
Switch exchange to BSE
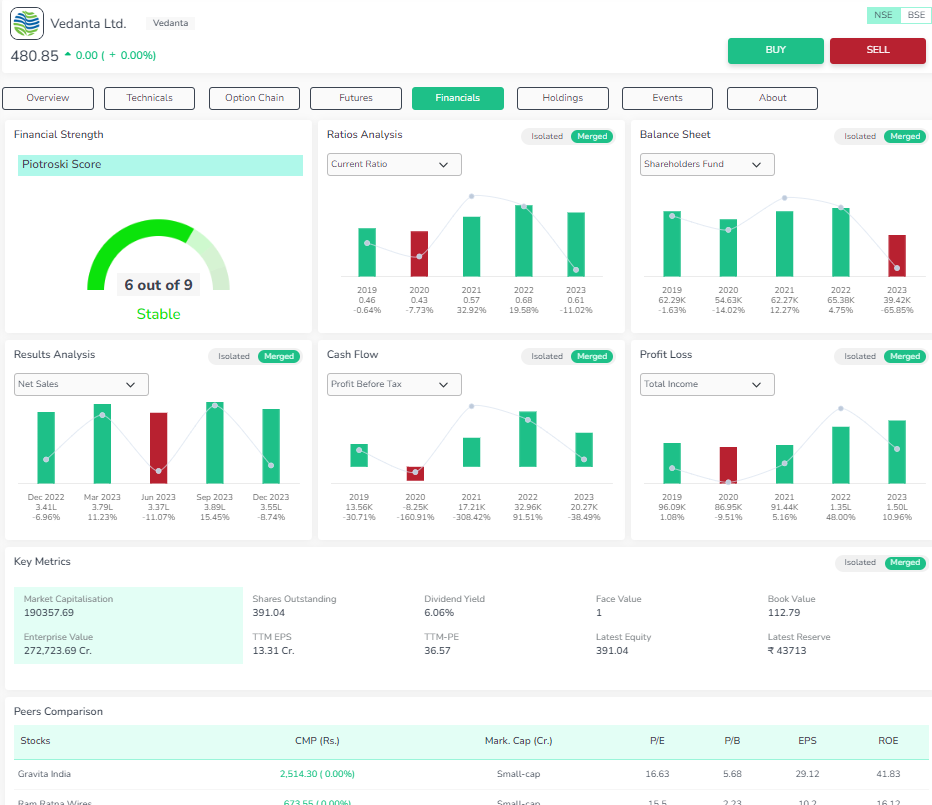coord(915,15)
